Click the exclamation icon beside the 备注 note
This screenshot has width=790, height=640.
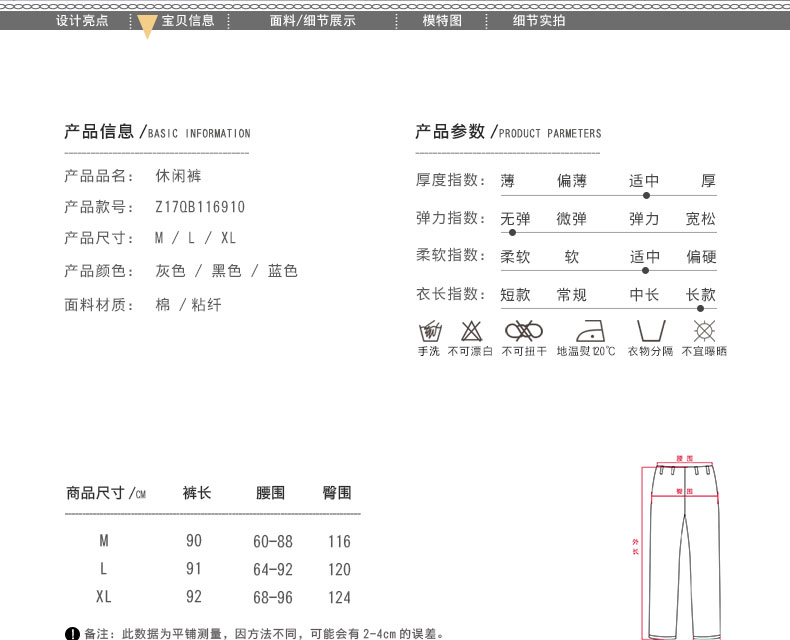(x=71, y=633)
